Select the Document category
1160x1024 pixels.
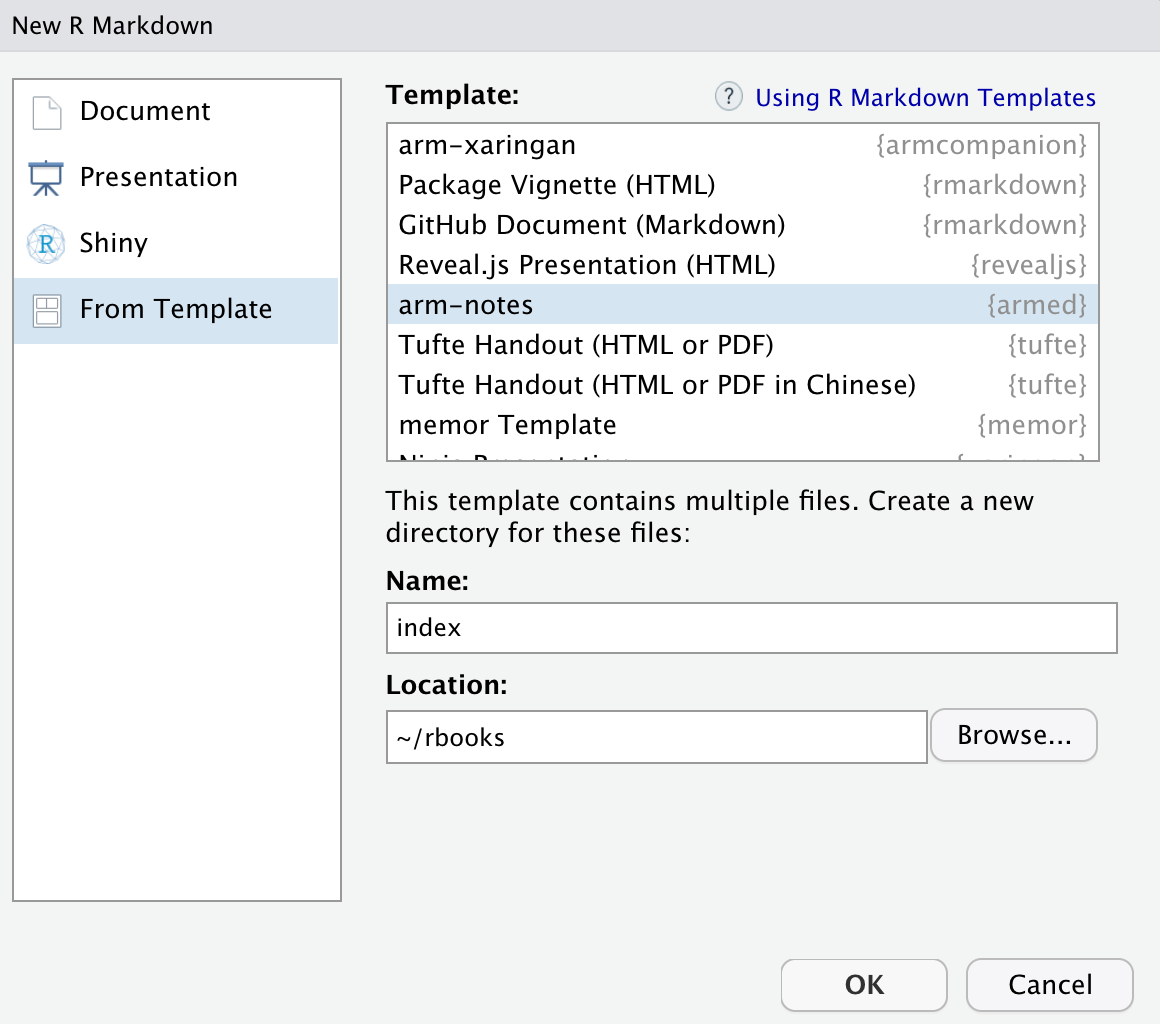pos(145,111)
